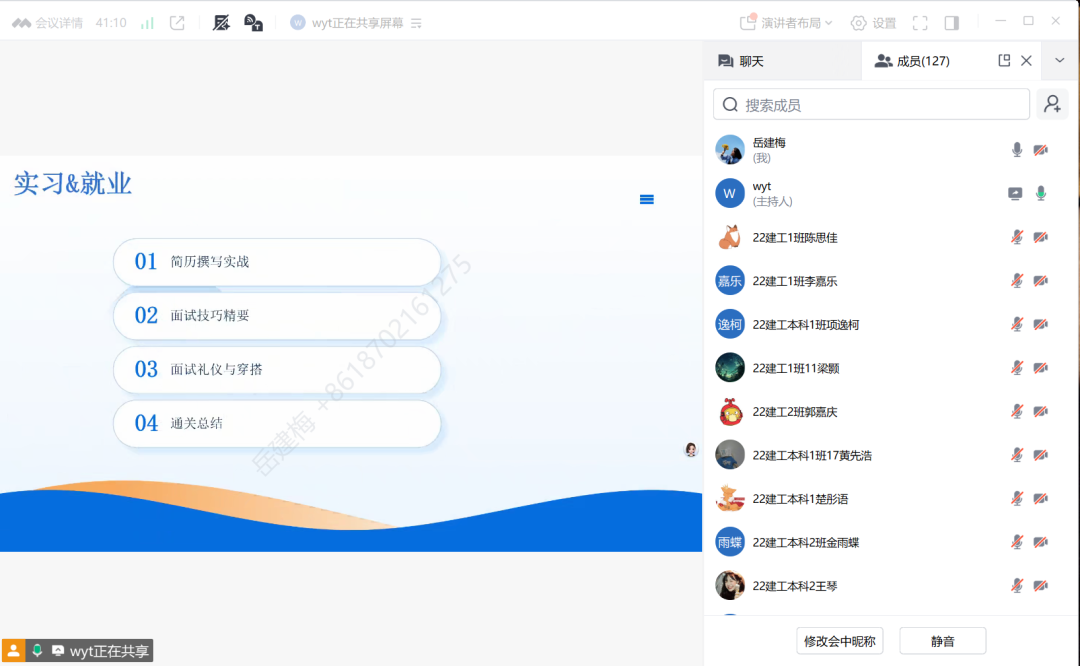This screenshot has width=1080, height=666.
Task: Click the share external link icon in top bar
Action: tap(177, 23)
